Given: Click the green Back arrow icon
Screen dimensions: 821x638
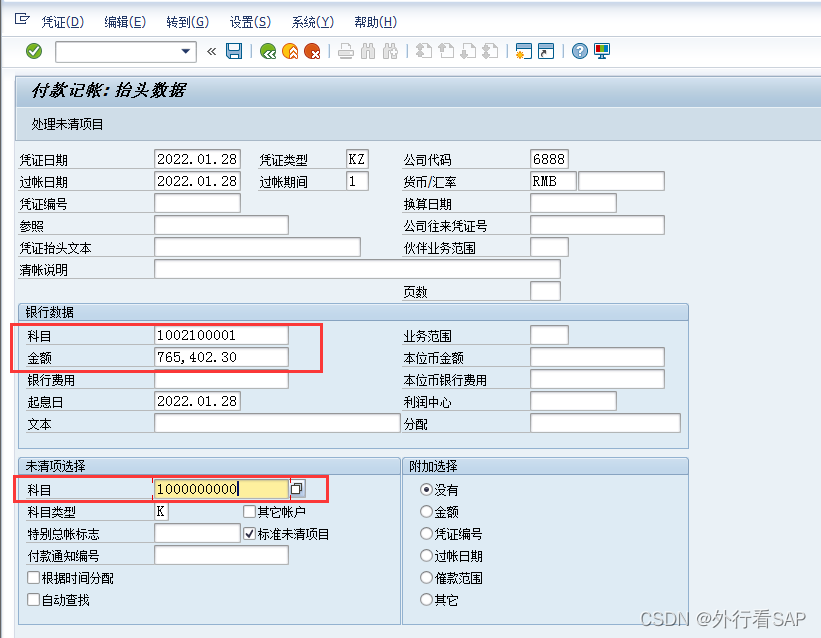Looking at the screenshot, I should coord(268,51).
